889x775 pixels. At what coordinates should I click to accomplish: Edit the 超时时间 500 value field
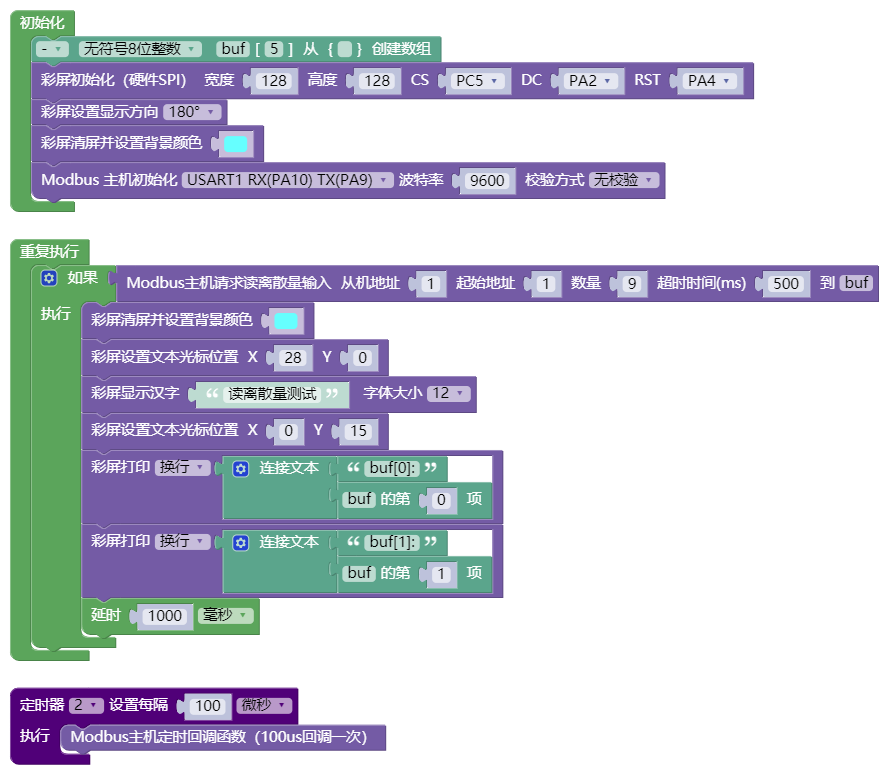(785, 283)
